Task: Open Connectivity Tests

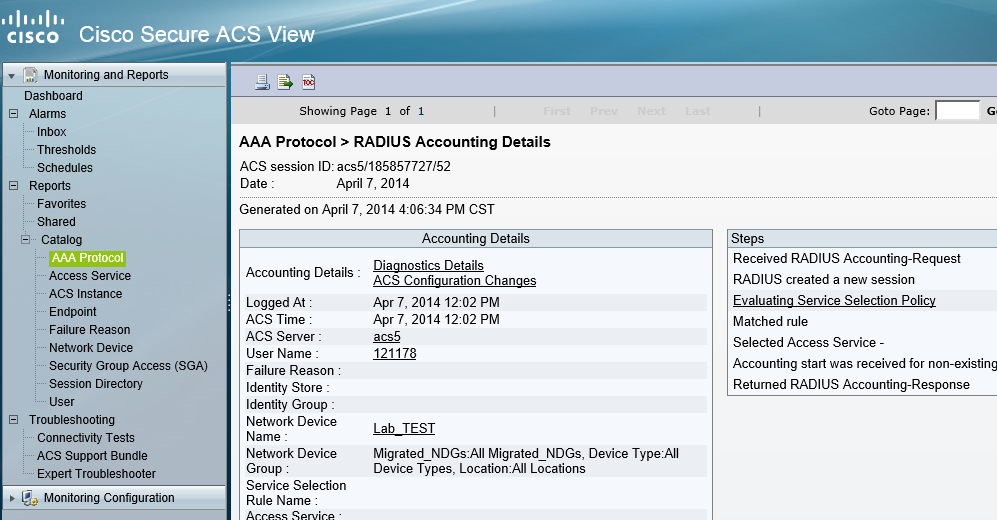Action: (86, 438)
